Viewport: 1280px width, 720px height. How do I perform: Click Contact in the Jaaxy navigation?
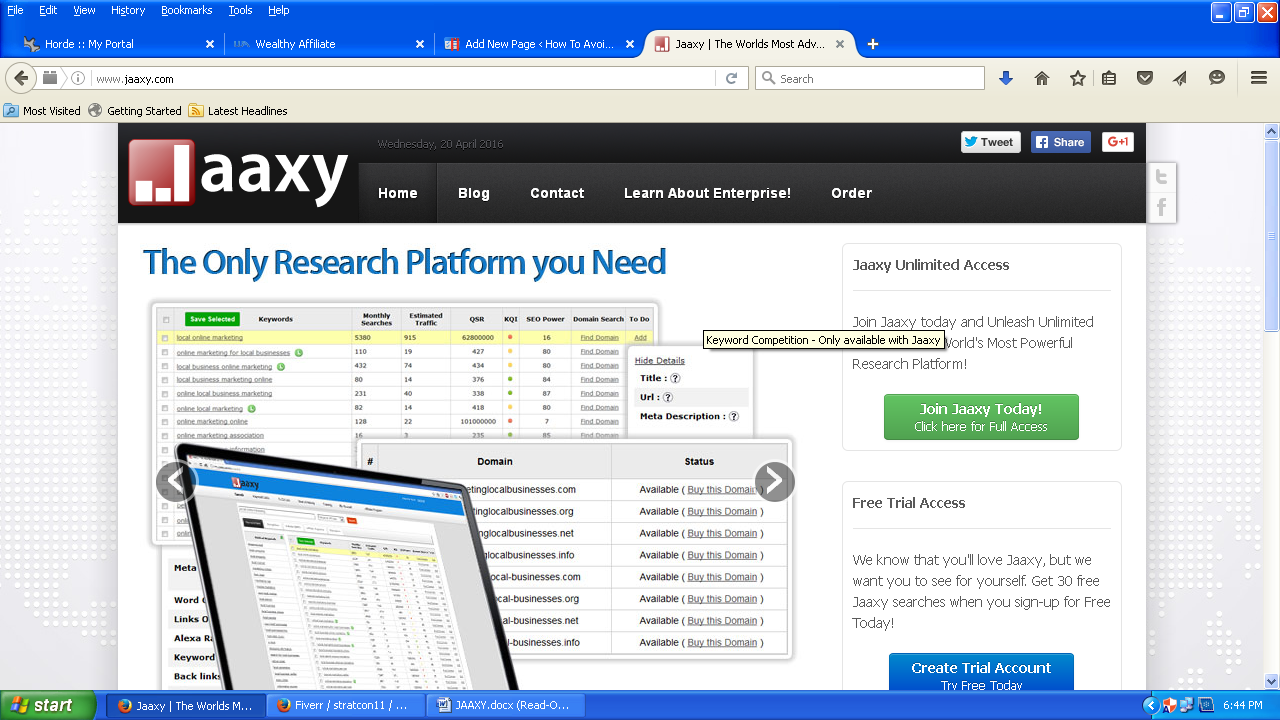(x=557, y=193)
